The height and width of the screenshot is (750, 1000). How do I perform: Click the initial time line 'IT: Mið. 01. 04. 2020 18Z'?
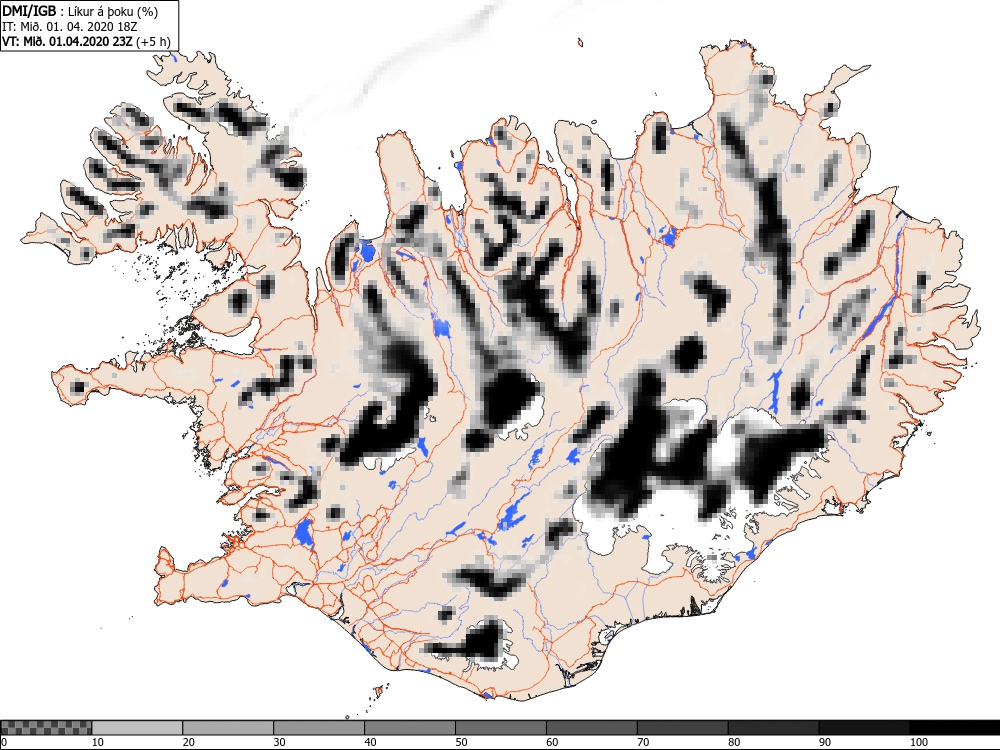click(x=70, y=27)
